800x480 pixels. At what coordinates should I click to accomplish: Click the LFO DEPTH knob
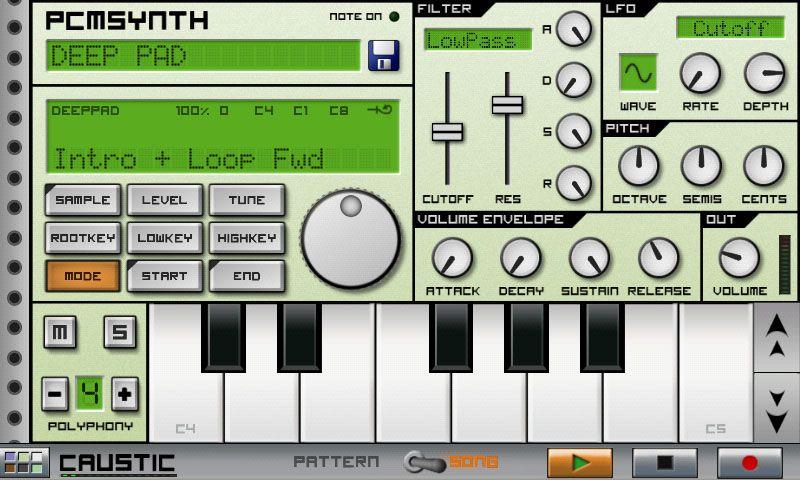pyautogui.click(x=764, y=73)
